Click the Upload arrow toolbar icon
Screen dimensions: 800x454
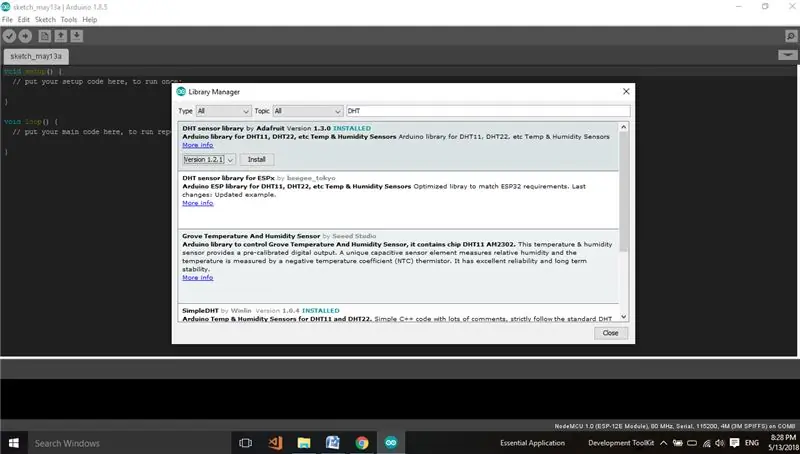click(x=25, y=36)
